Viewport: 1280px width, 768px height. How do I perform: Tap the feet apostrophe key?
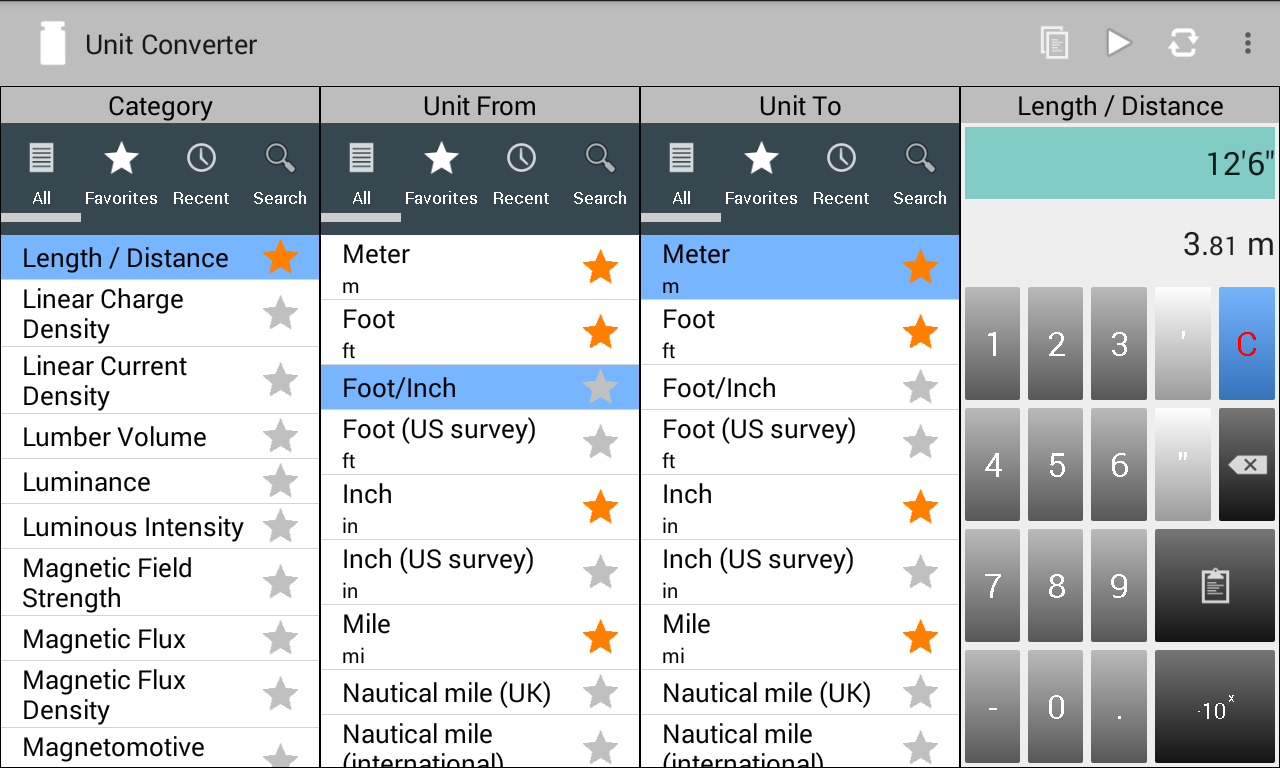point(1183,343)
